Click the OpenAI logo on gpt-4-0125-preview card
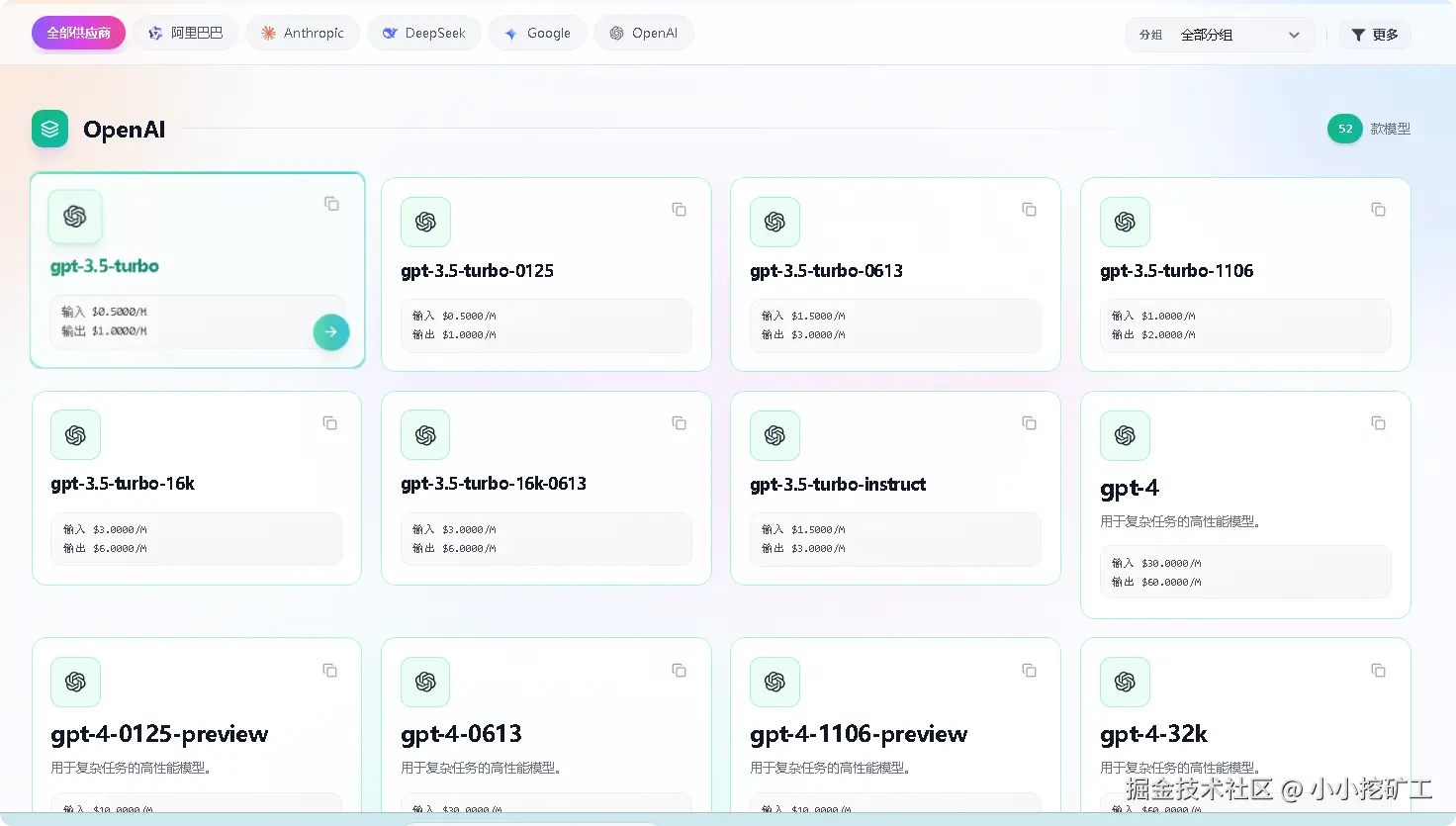 pyautogui.click(x=75, y=682)
